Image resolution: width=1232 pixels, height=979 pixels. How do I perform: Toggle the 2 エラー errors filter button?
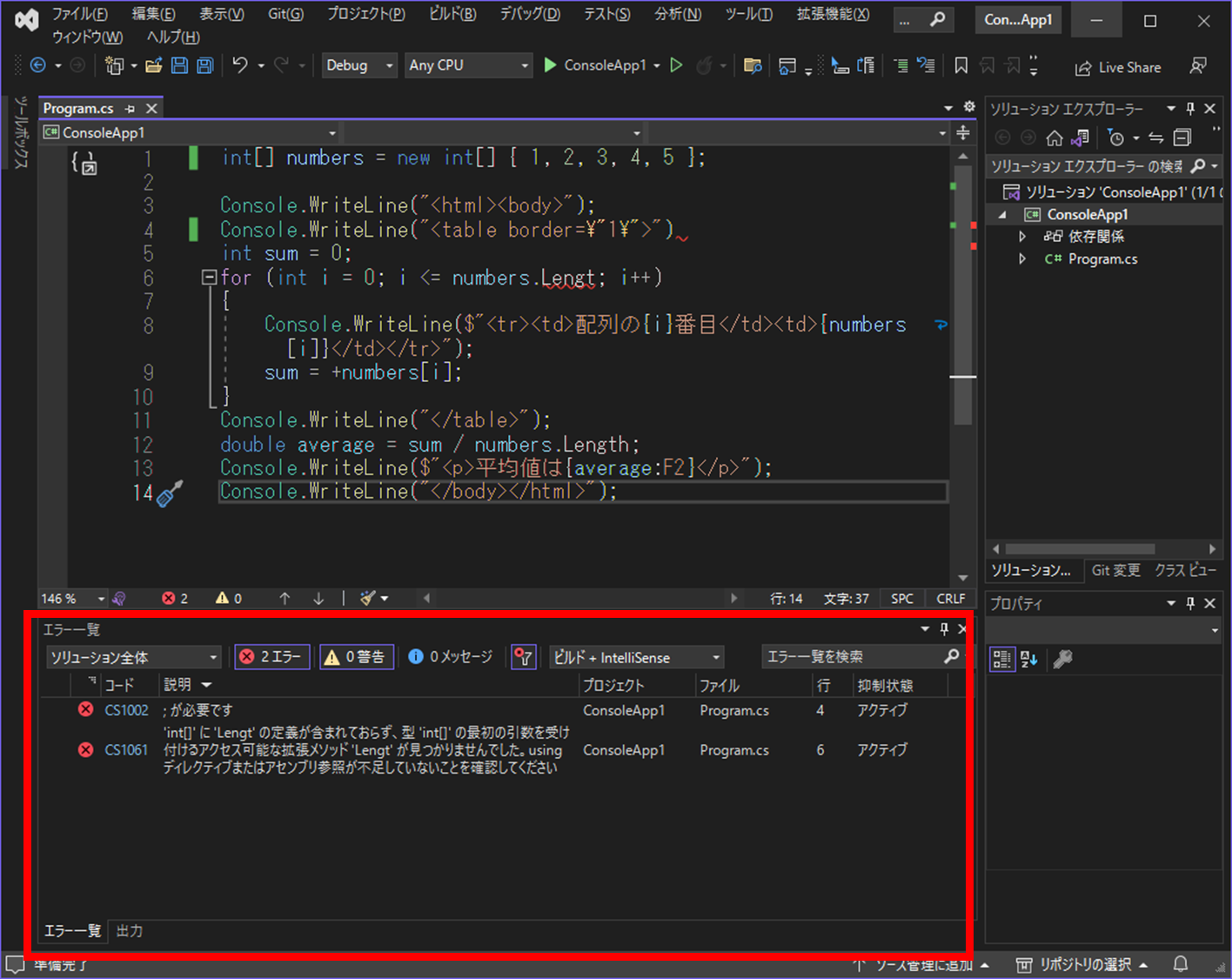click(x=271, y=657)
